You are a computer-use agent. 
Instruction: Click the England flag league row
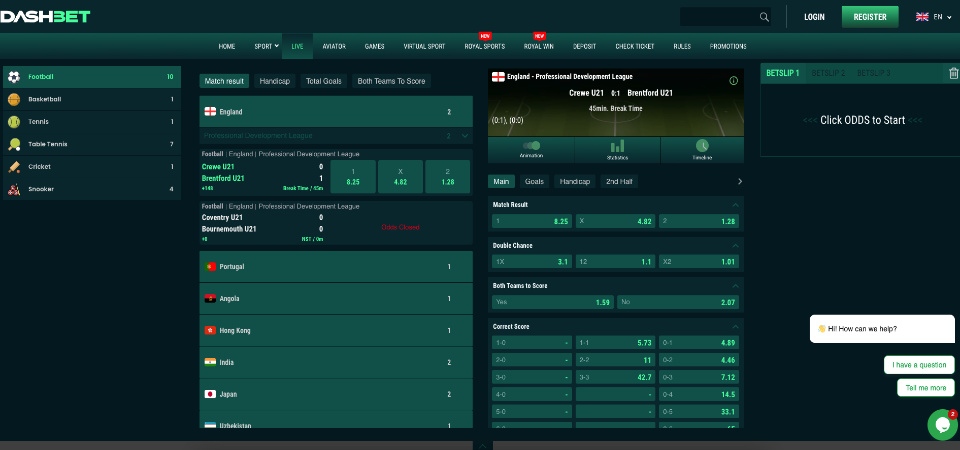(x=336, y=111)
